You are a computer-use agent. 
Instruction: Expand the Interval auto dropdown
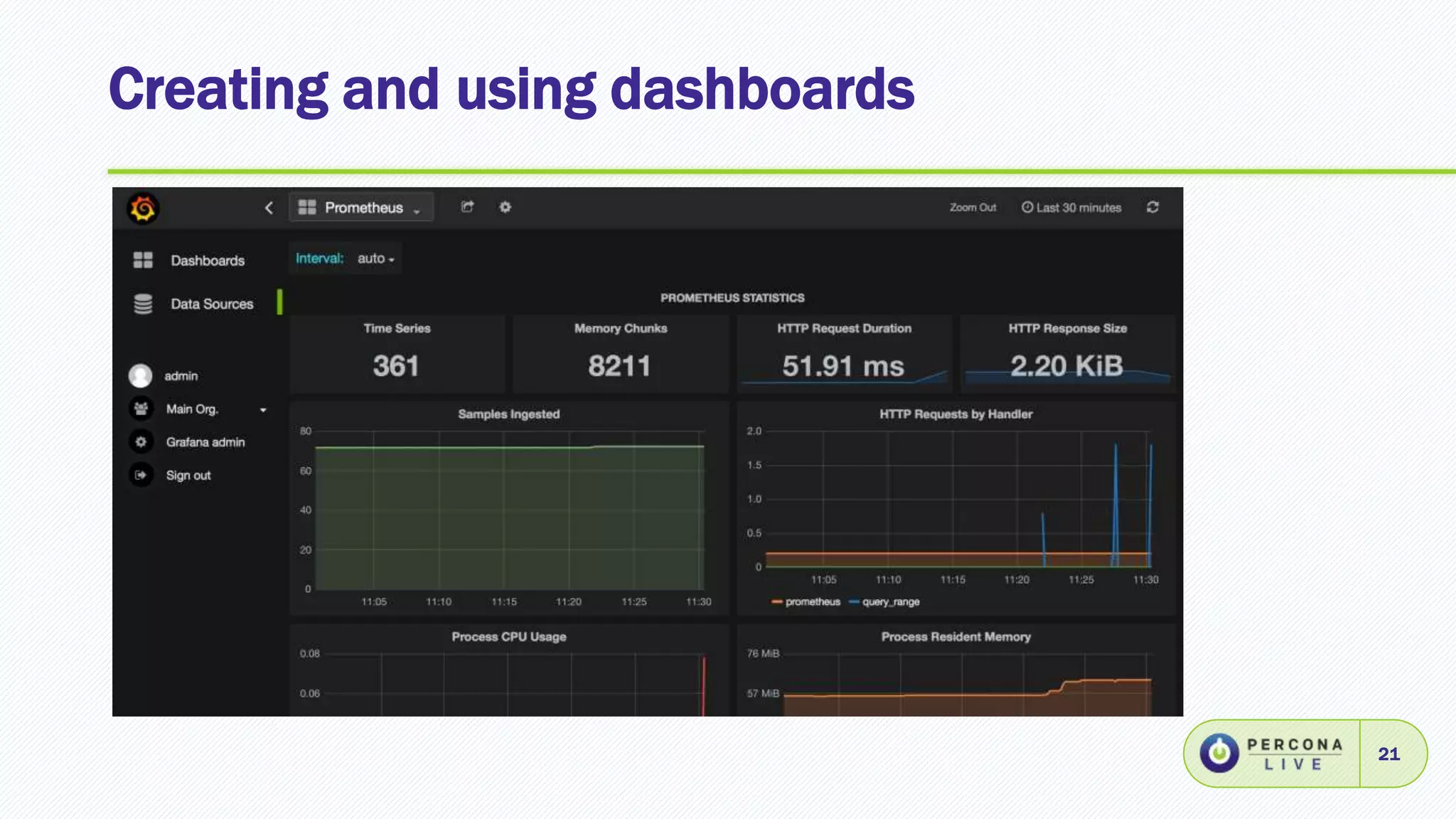(375, 259)
